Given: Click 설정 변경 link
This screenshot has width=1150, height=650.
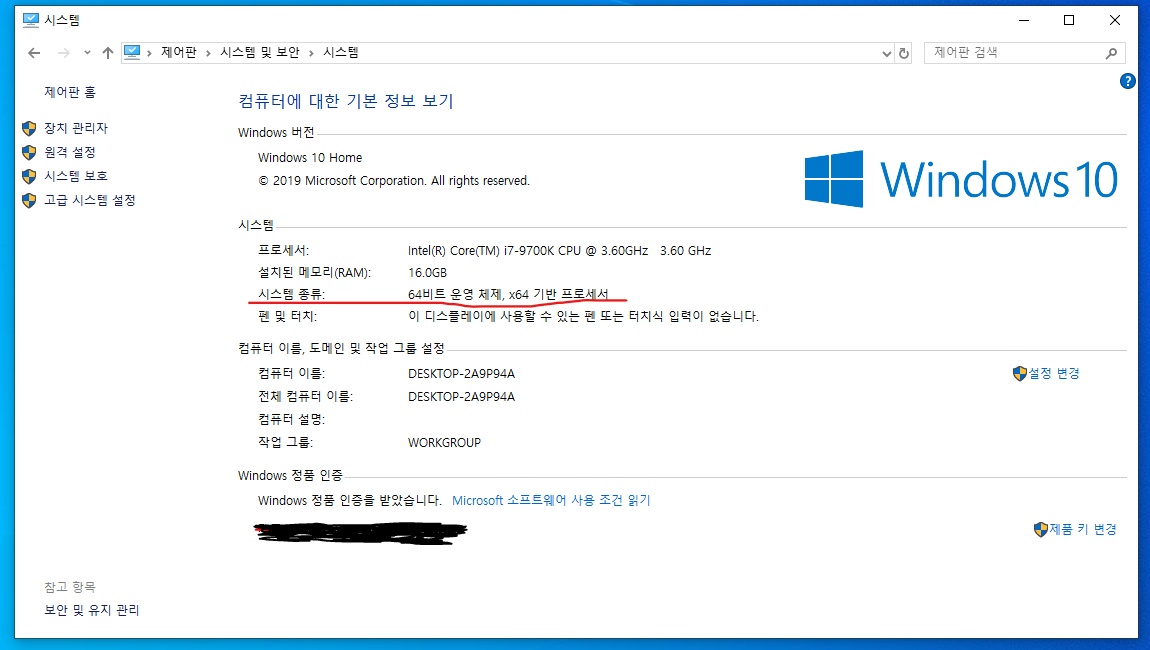Looking at the screenshot, I should click(x=1054, y=373).
